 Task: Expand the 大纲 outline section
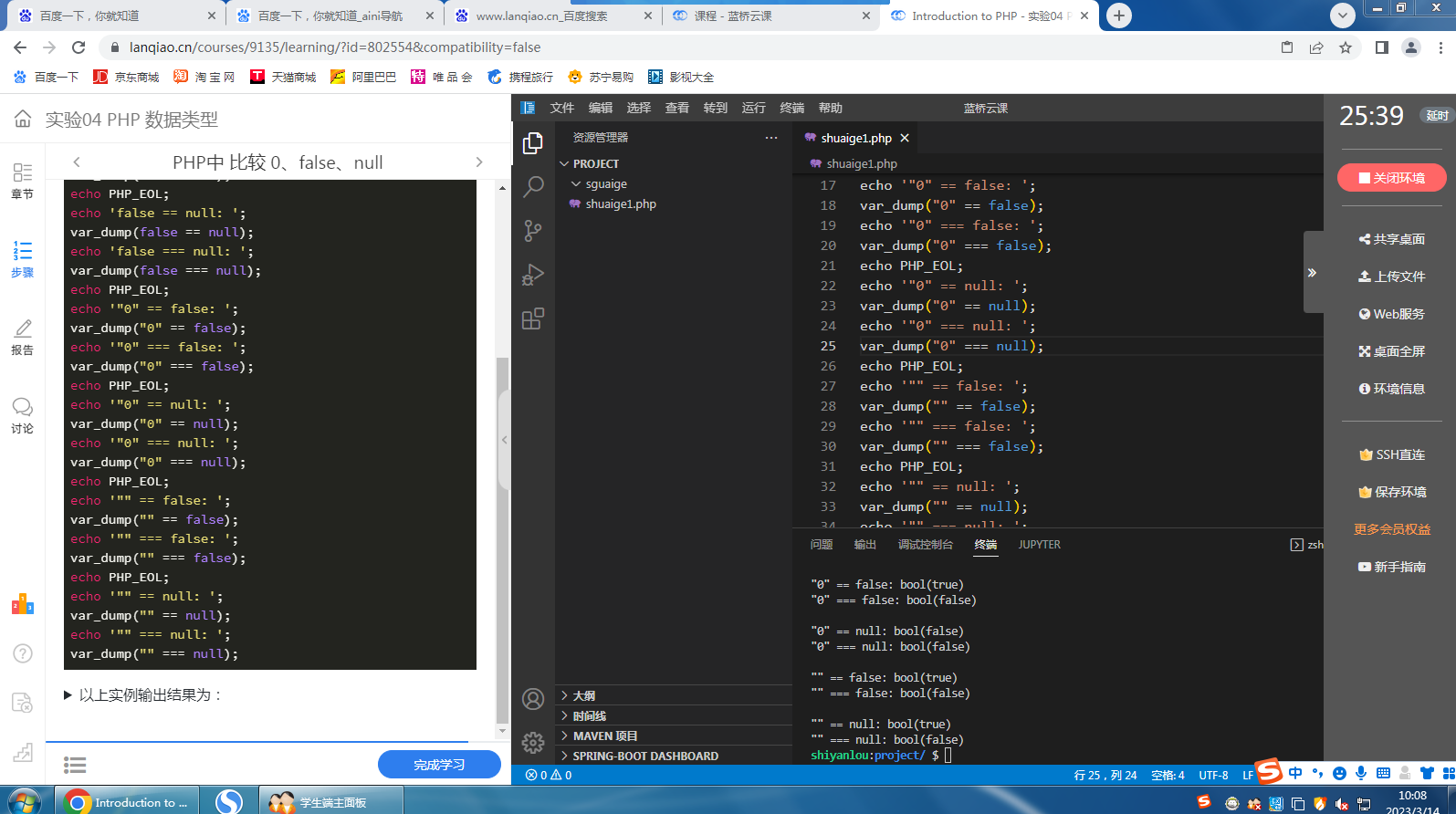pyautogui.click(x=584, y=695)
